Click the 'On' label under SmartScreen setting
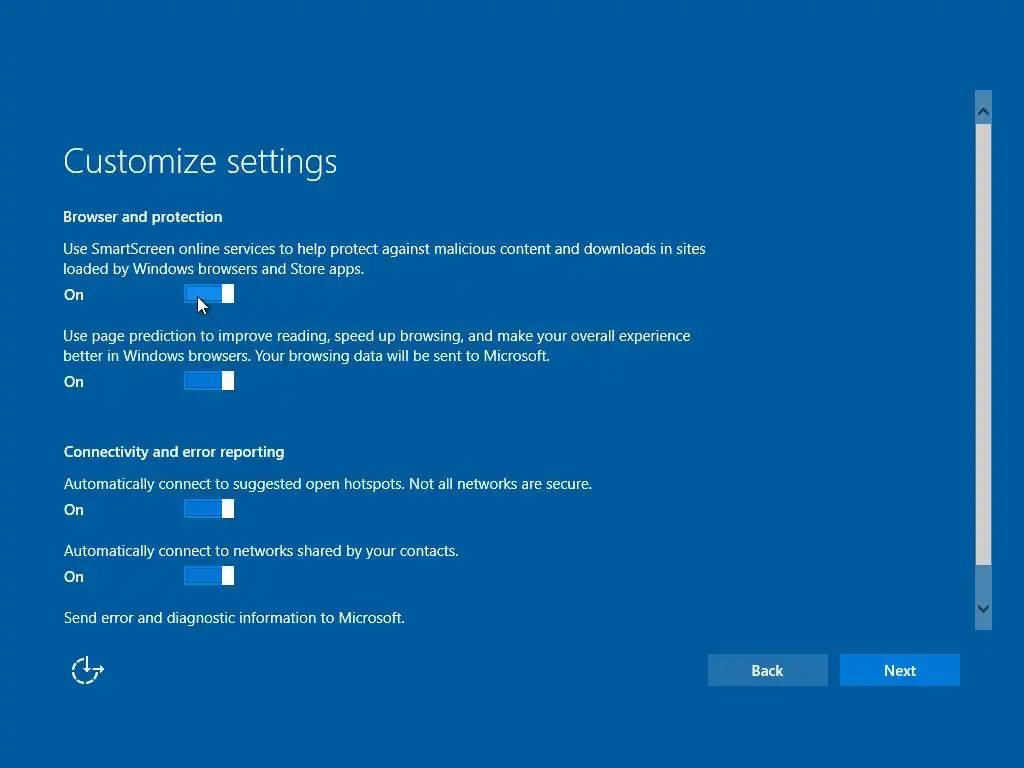 [74, 295]
